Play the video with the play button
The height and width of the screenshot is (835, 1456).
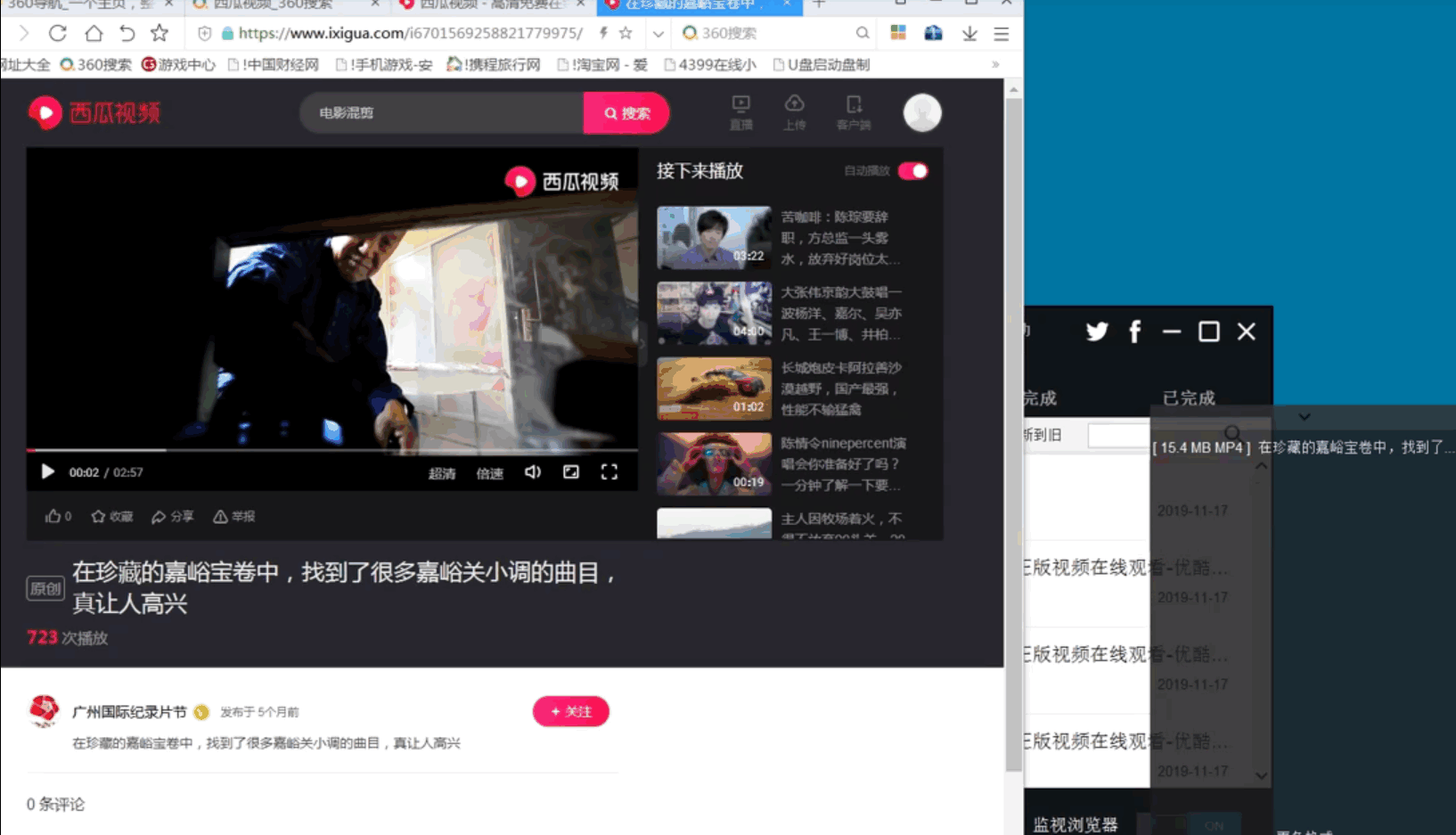pos(48,472)
